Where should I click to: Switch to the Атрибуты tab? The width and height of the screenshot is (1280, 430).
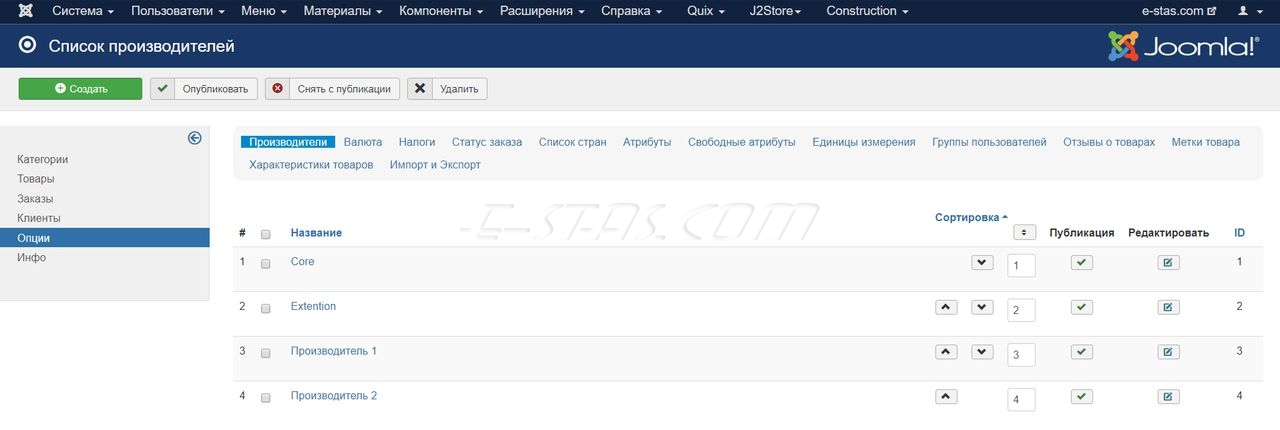pyautogui.click(x=647, y=142)
